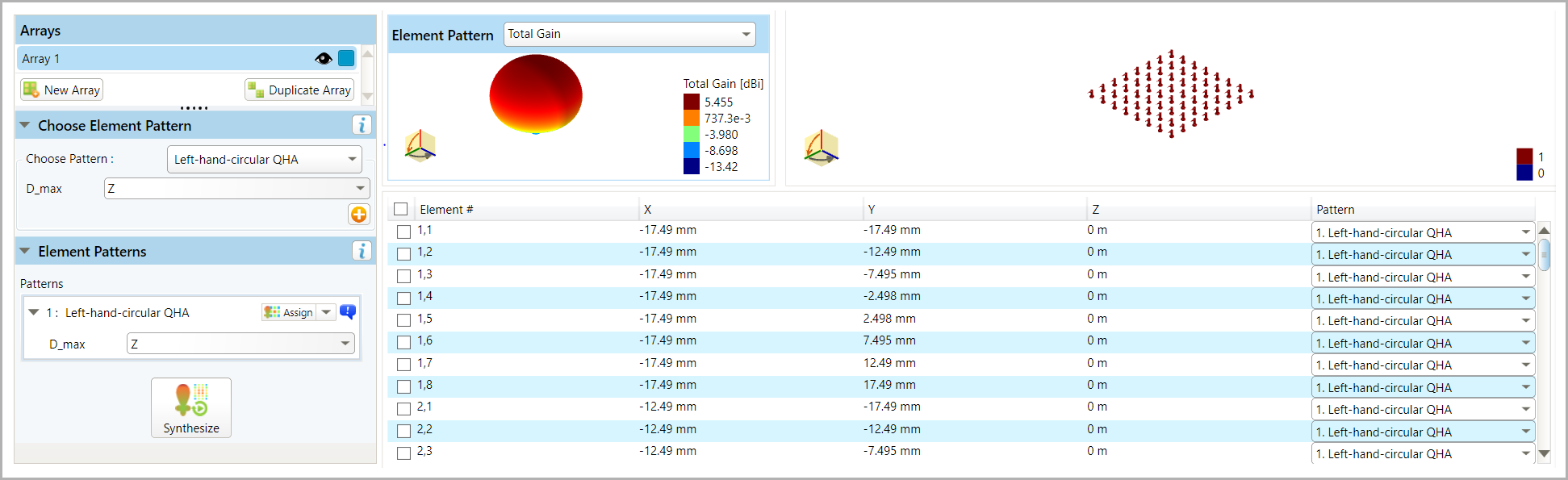Check the box for element 2,3
The image size is (1568, 480).
pos(404,453)
